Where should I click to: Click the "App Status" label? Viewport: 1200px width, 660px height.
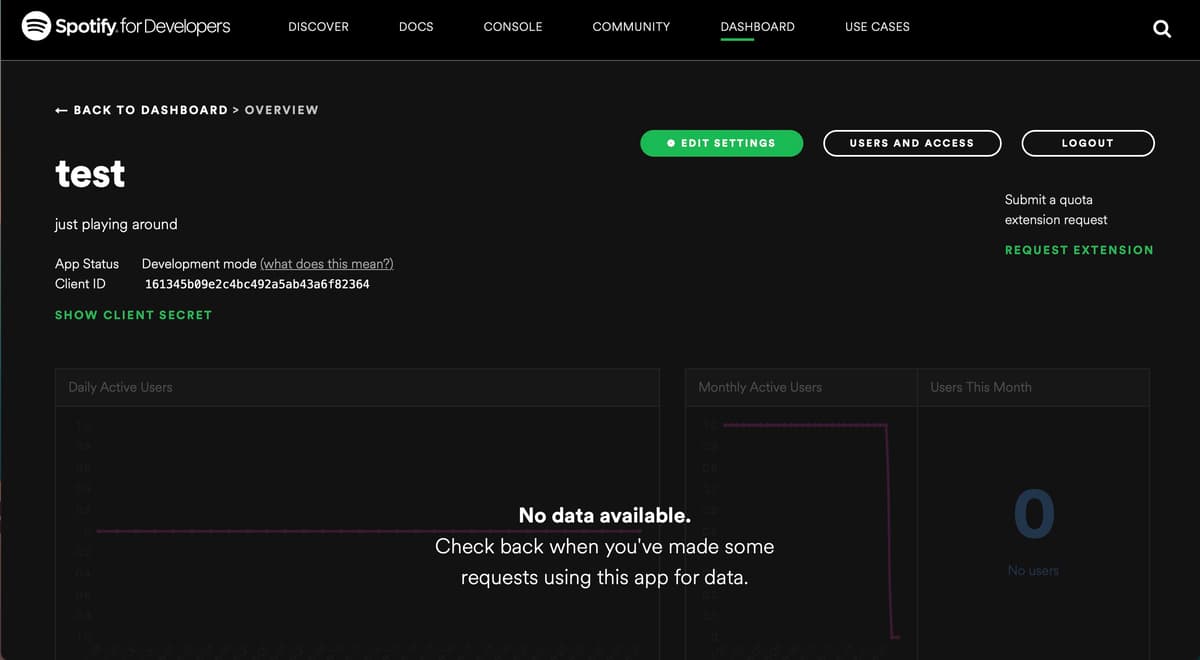(87, 264)
